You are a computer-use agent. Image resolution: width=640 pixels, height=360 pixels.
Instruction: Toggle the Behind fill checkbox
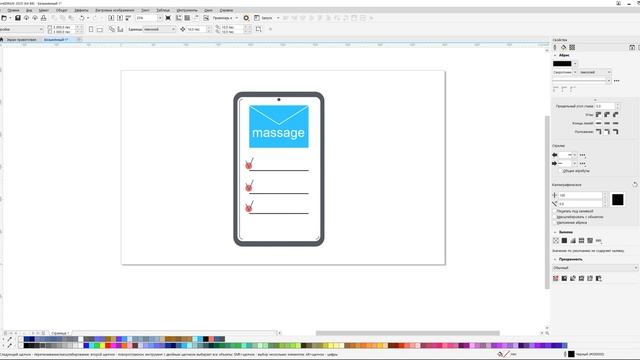point(555,211)
